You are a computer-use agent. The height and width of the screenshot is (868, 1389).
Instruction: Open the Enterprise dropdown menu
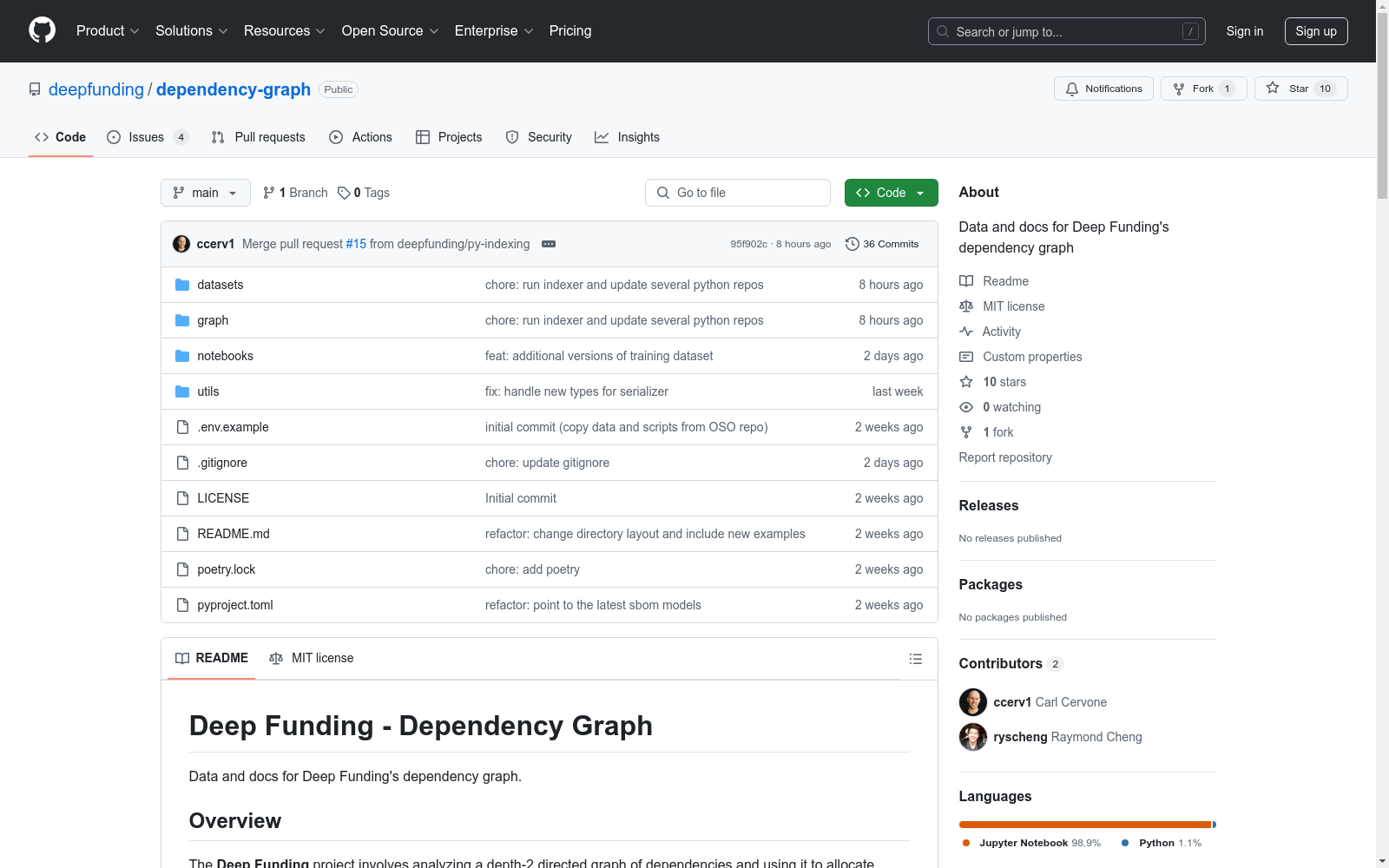494,31
